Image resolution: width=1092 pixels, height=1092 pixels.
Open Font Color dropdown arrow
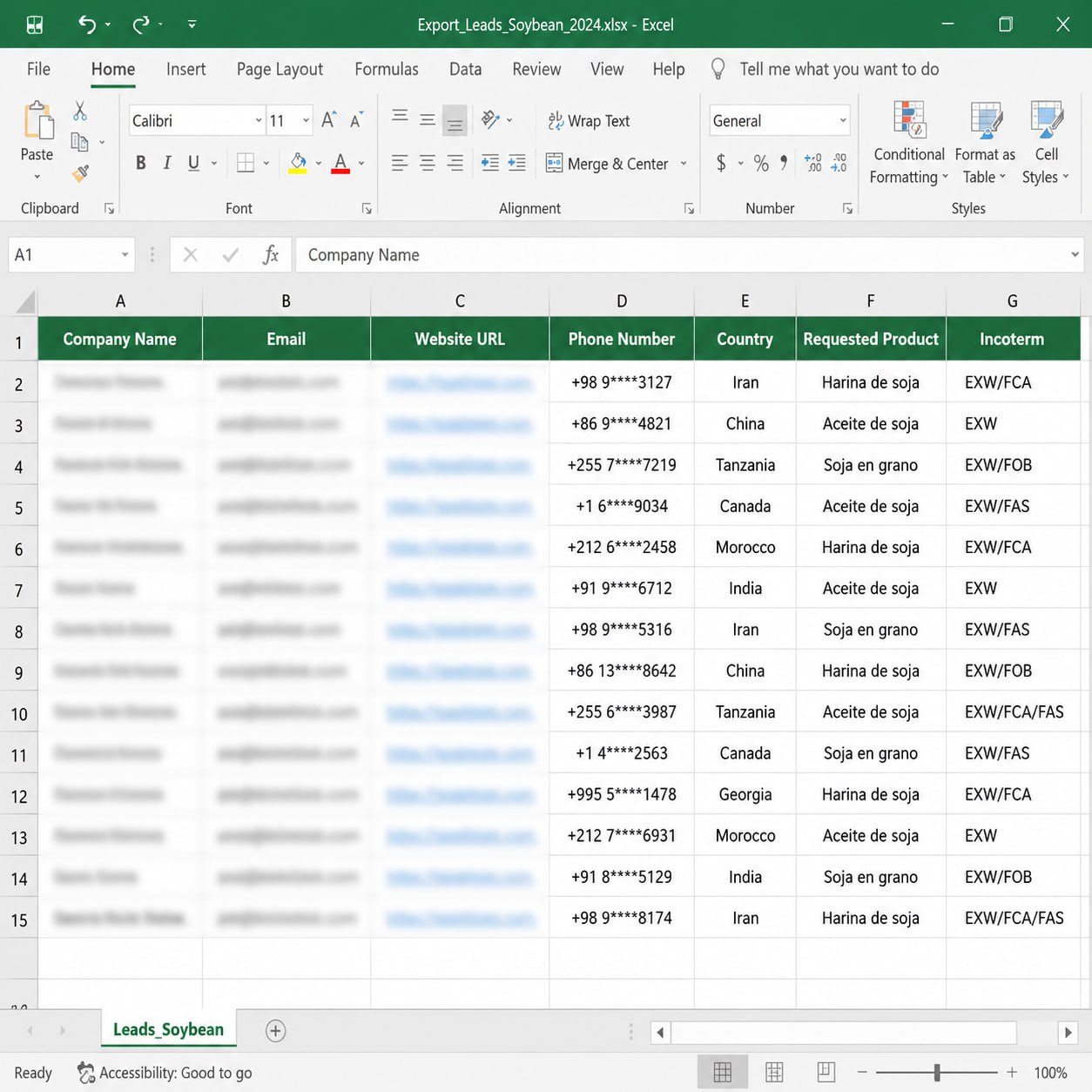coord(361,164)
